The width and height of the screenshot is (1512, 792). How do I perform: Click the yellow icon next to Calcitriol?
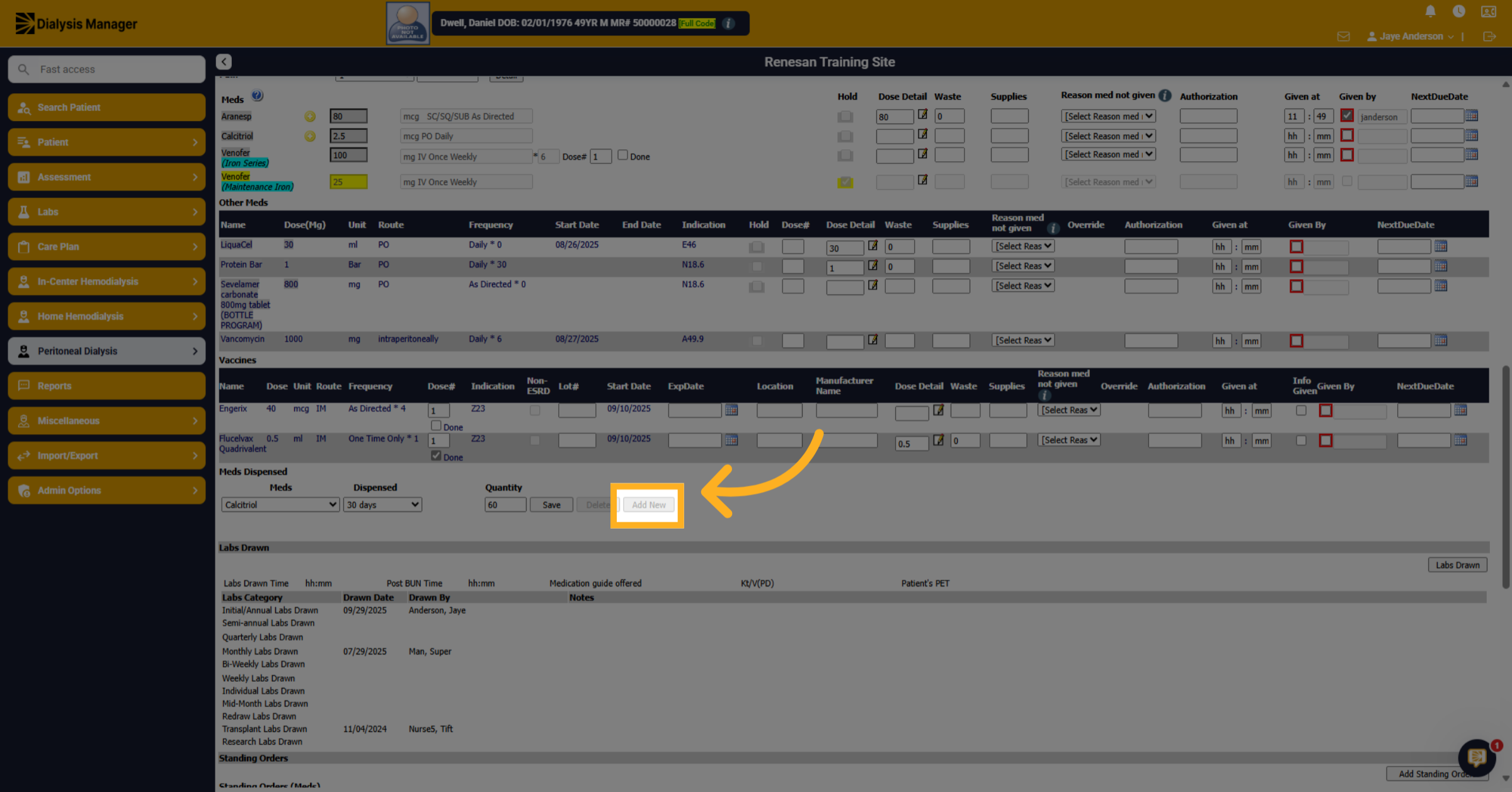pos(310,136)
